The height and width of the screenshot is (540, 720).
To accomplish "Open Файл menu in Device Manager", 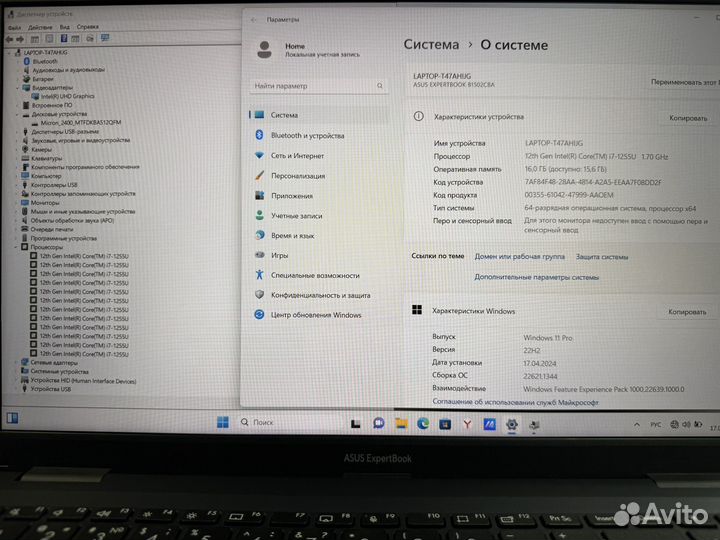I will tap(15, 28).
